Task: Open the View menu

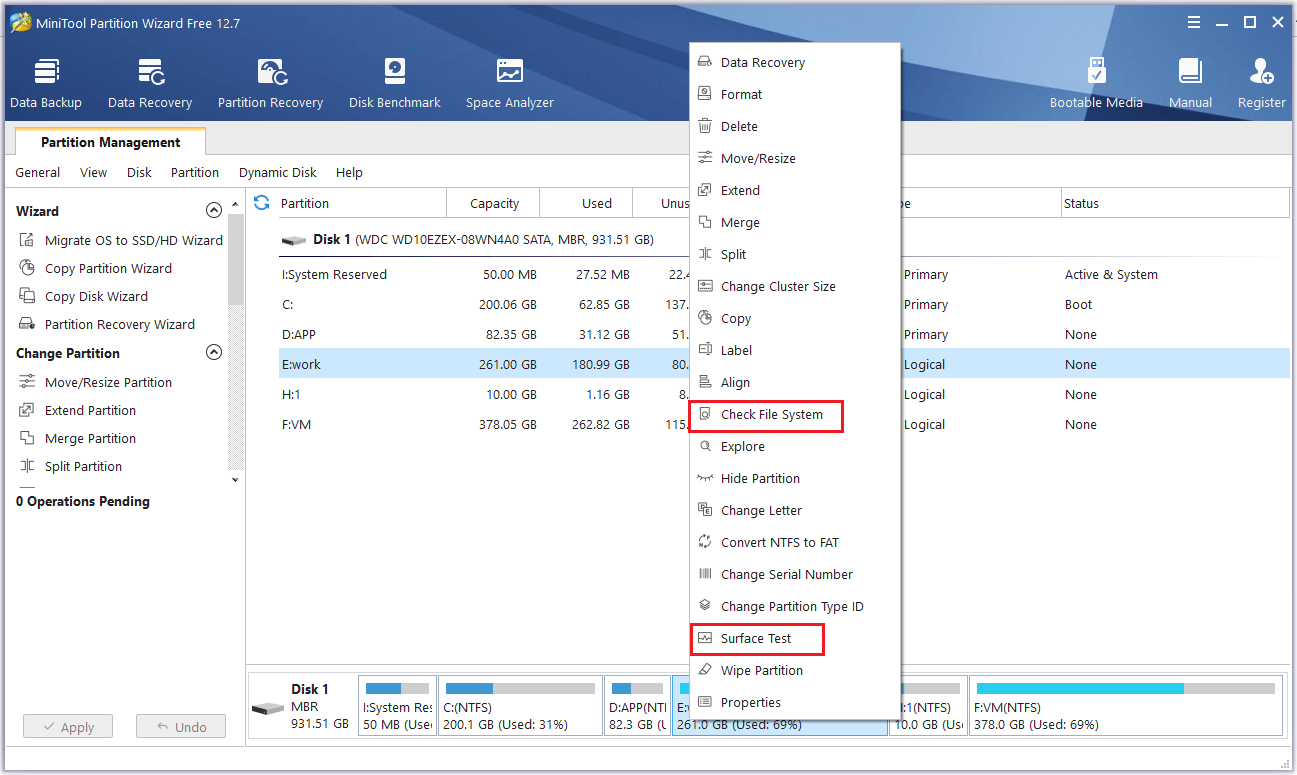Action: (x=93, y=172)
